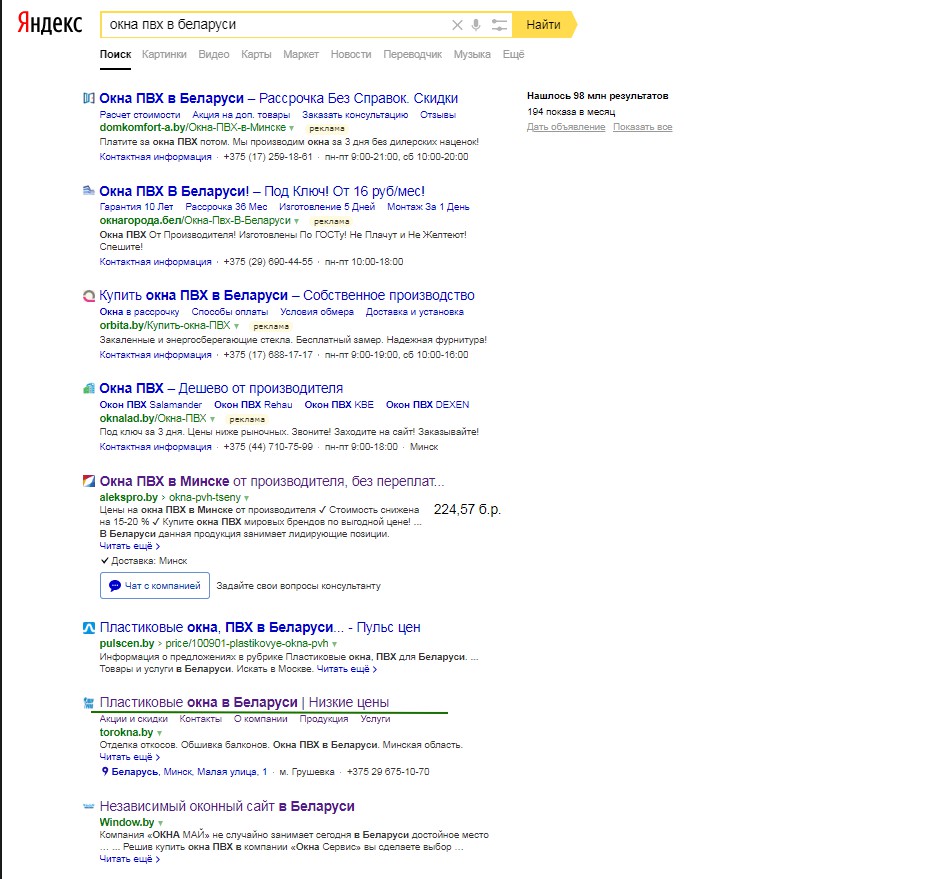950x879 pixels.
Task: Click Нашлось 98 млн результатов text
Action: click(x=597, y=96)
